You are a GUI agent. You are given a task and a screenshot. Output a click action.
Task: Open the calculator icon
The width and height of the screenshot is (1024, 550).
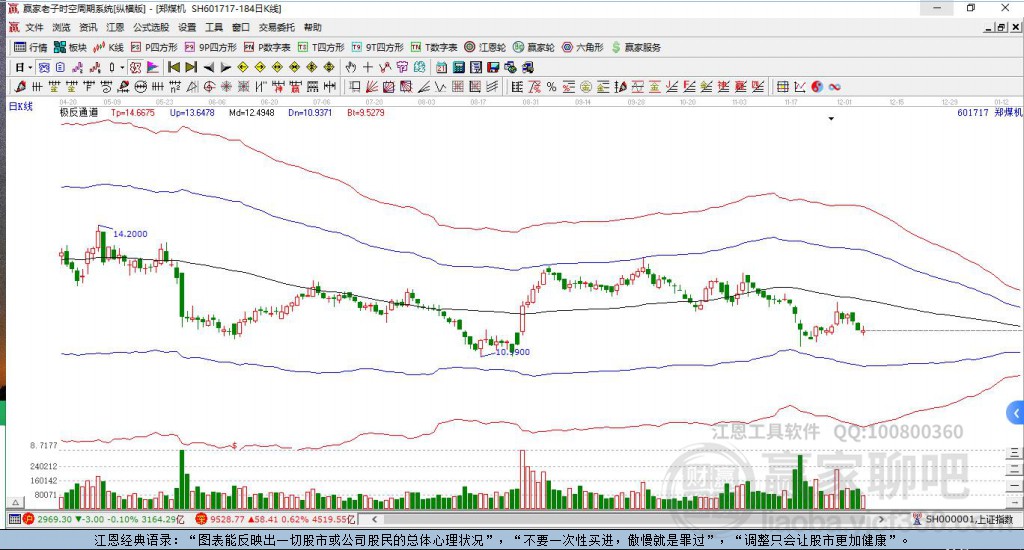(x=458, y=67)
